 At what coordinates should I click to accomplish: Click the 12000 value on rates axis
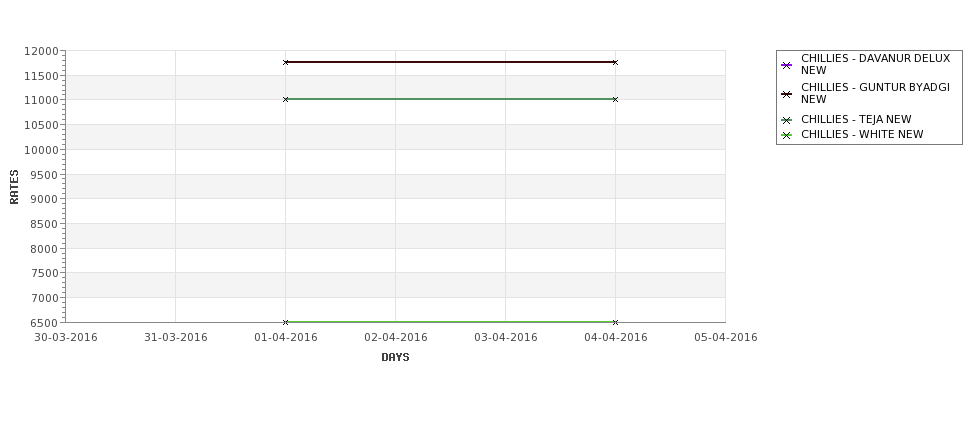tap(42, 51)
